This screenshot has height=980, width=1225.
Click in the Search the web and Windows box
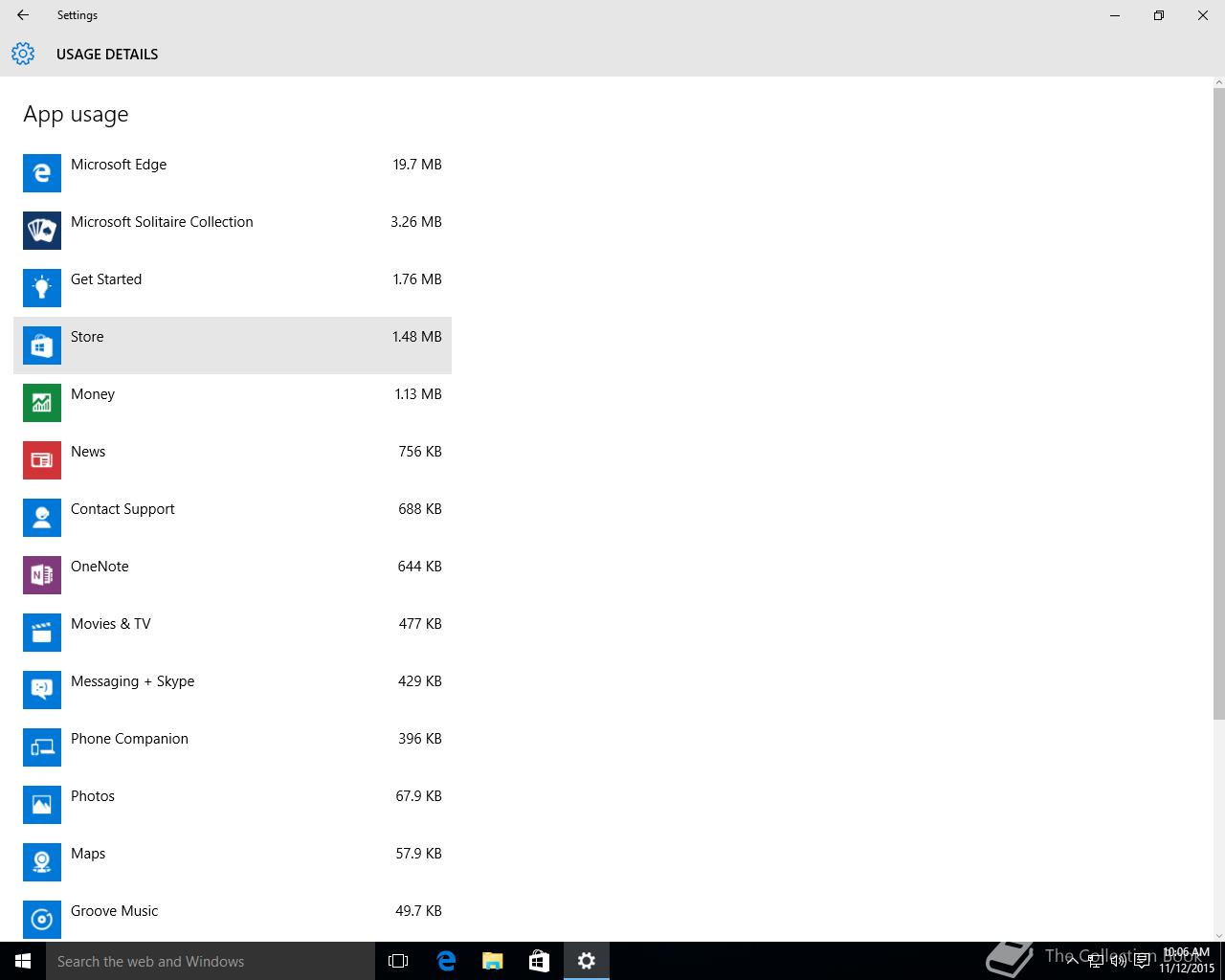point(211,961)
